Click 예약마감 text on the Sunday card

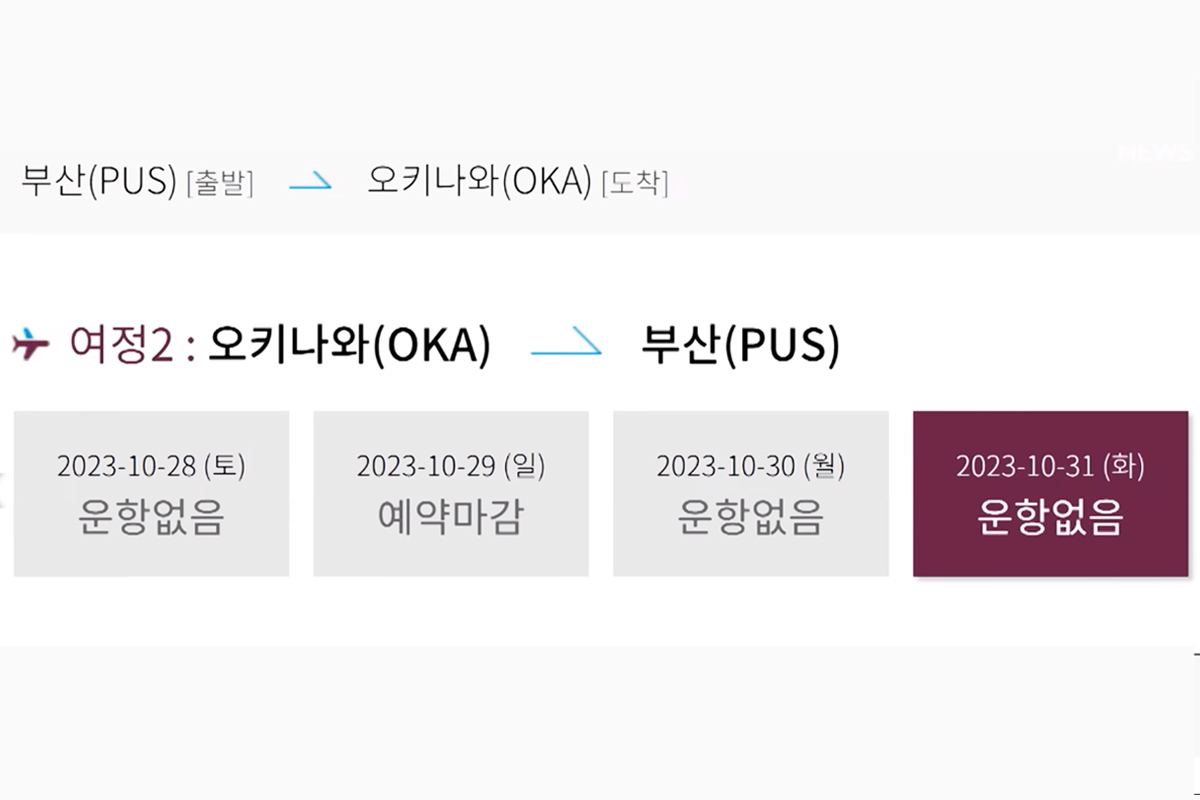coord(451,518)
